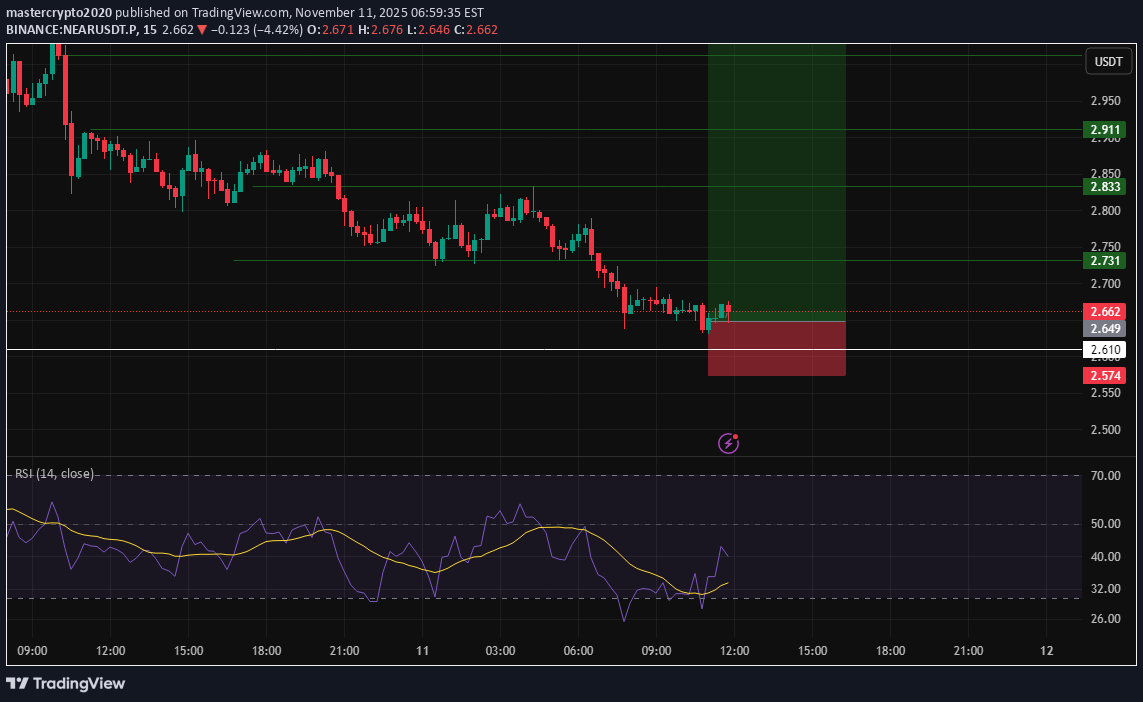Click the RSI (14, close) indicator label
The width and height of the screenshot is (1143, 702).
coord(53,473)
